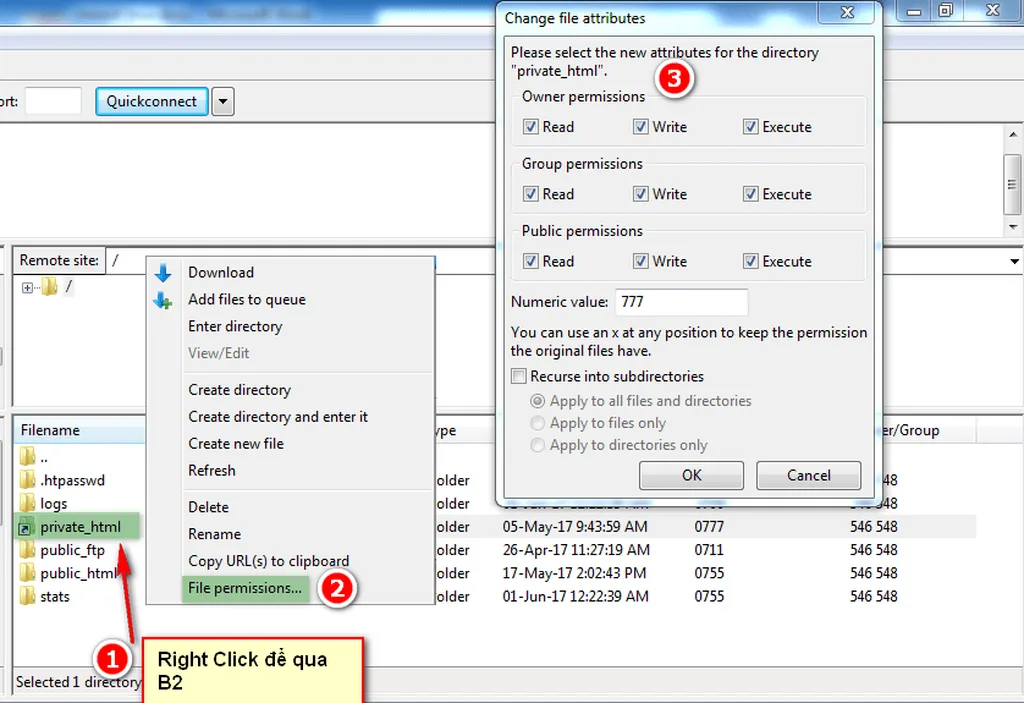1024x703 pixels.
Task: Select Apply to directories only option
Action: (537, 445)
